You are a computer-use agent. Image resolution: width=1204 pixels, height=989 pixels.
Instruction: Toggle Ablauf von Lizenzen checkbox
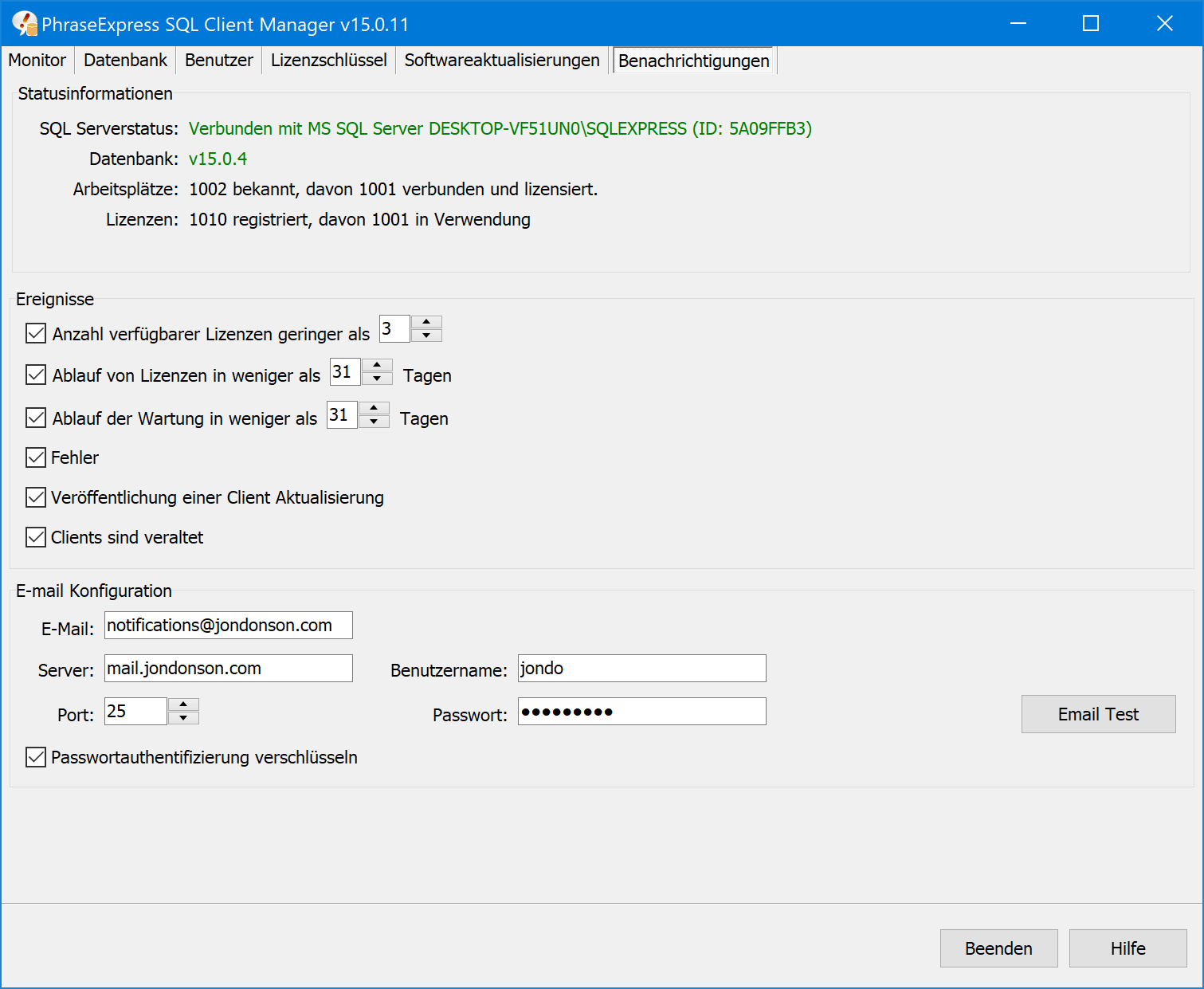tap(36, 375)
